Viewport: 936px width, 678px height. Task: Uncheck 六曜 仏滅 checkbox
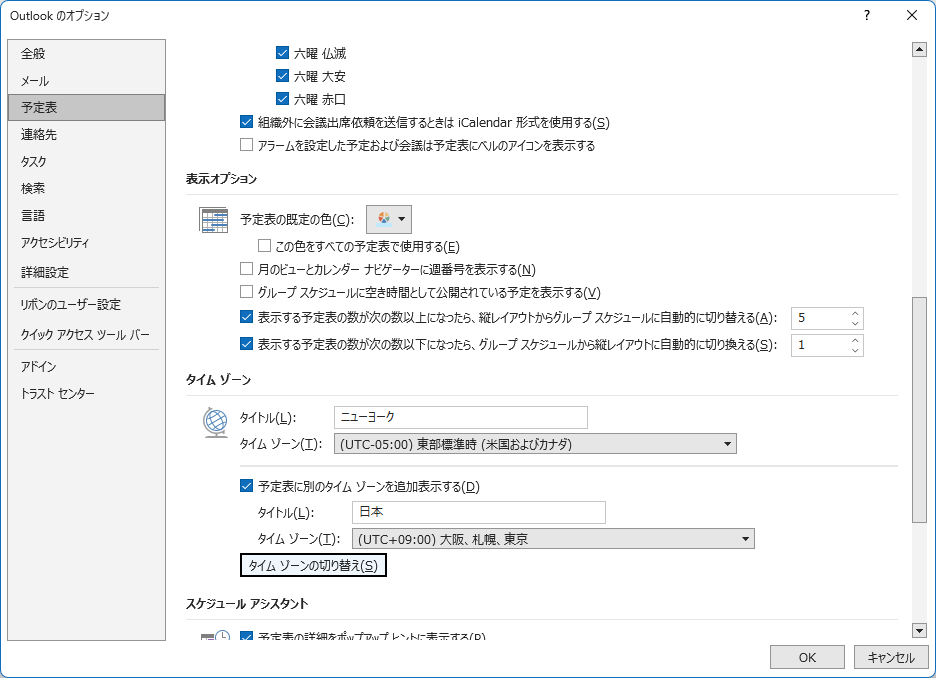pos(282,53)
